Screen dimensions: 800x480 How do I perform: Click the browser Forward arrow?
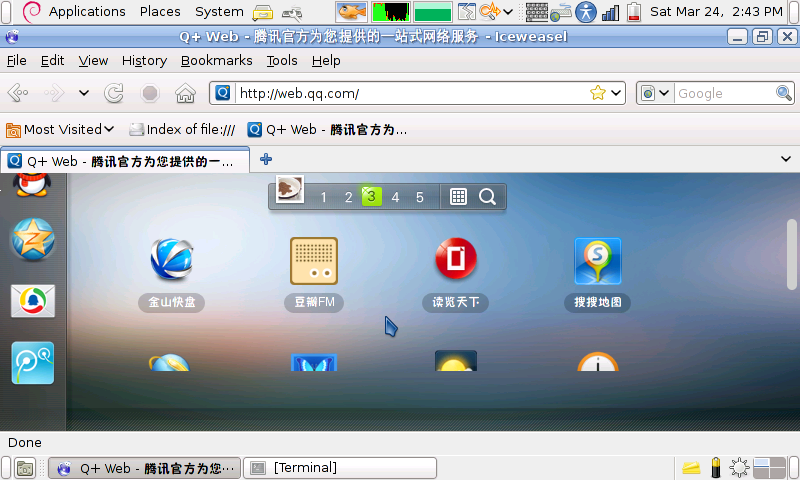tap(54, 93)
